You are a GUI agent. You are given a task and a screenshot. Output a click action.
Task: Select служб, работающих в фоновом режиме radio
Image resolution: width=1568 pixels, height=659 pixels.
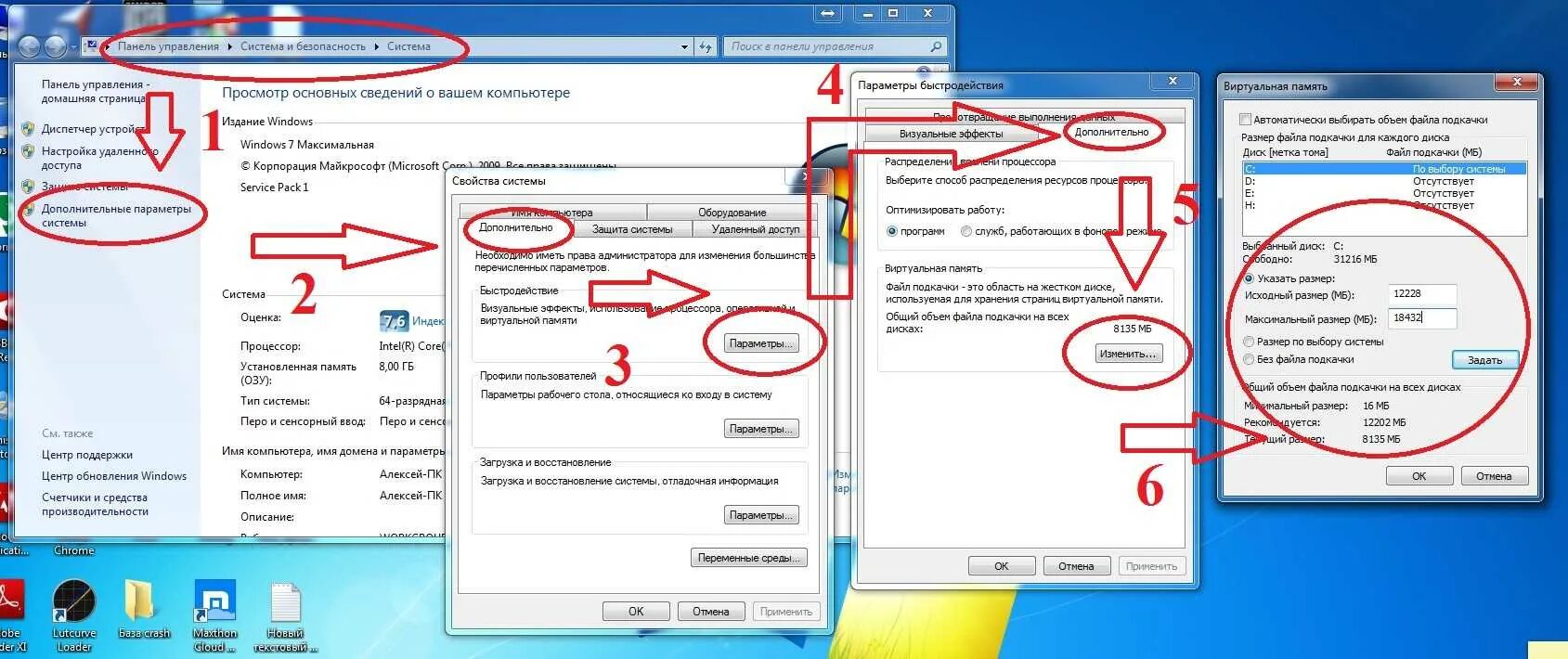pyautogui.click(x=966, y=231)
